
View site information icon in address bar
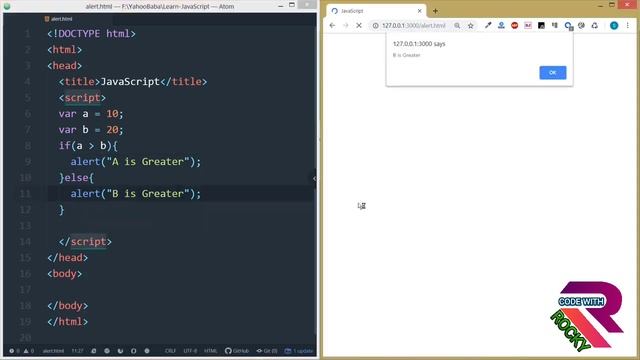pyautogui.click(x=375, y=25)
